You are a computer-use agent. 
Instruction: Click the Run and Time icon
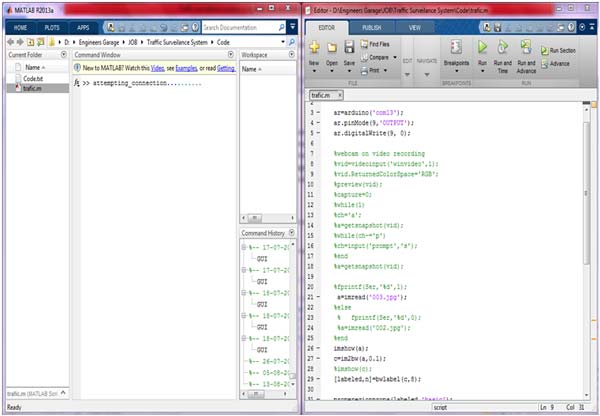pyautogui.click(x=502, y=47)
